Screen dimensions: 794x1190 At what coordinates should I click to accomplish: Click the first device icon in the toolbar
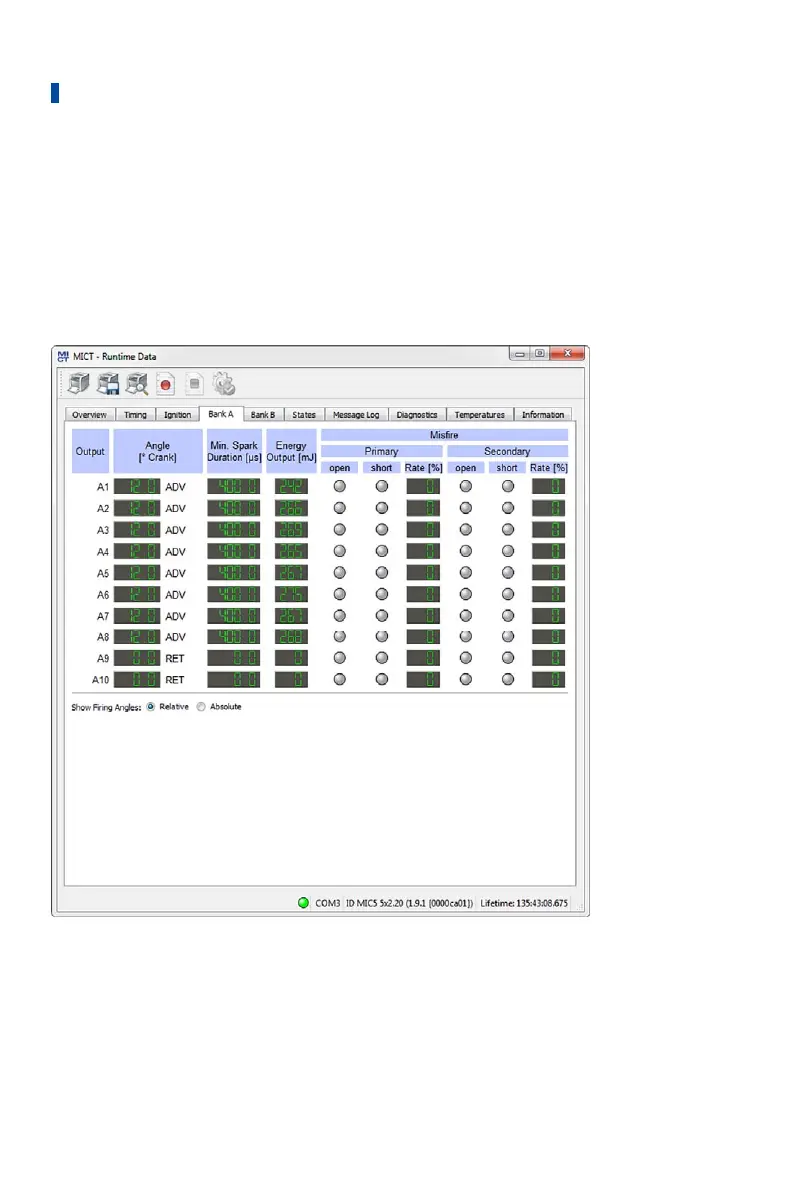click(x=79, y=384)
